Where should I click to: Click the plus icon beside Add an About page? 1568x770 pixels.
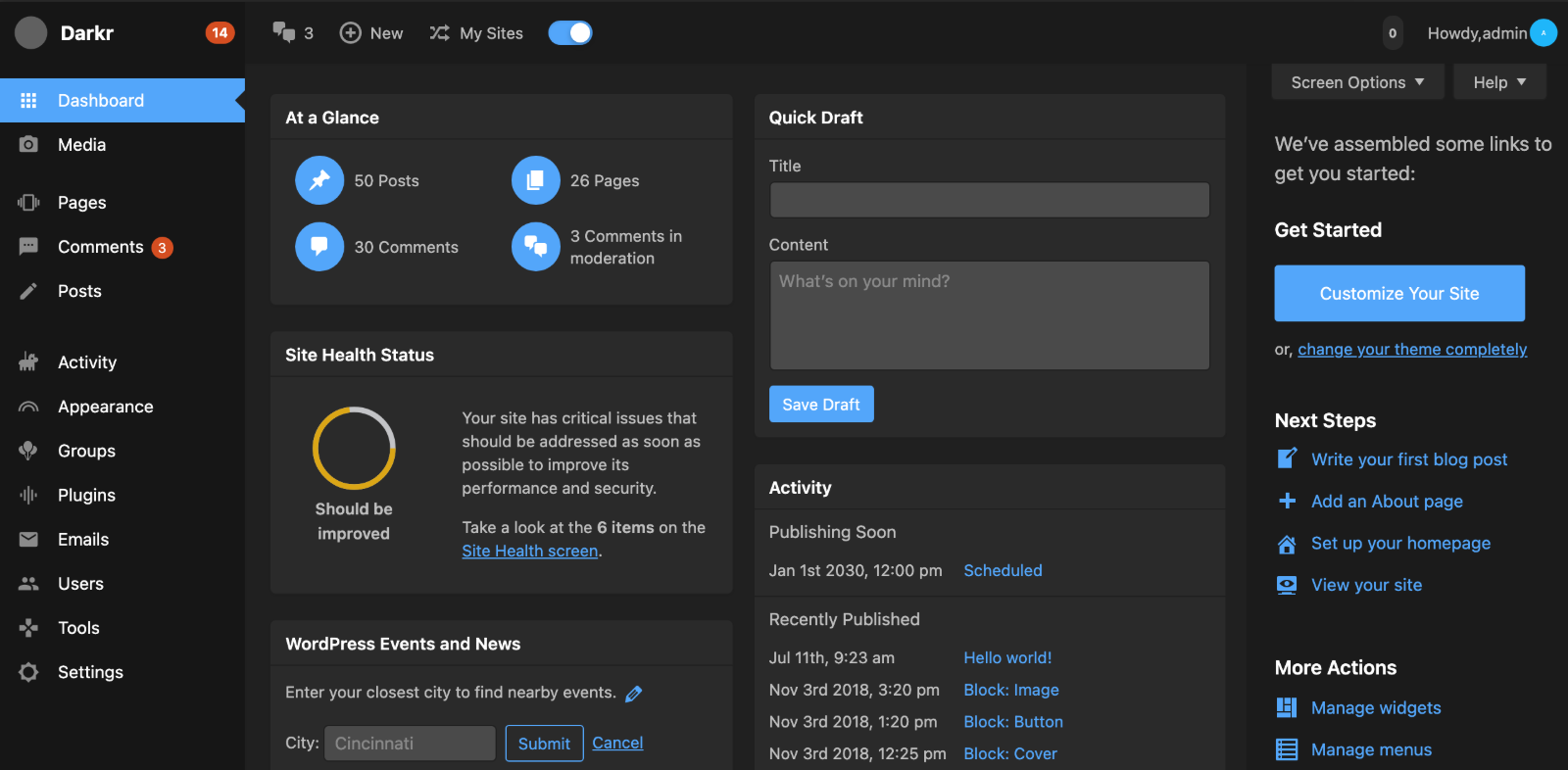pyautogui.click(x=1287, y=502)
